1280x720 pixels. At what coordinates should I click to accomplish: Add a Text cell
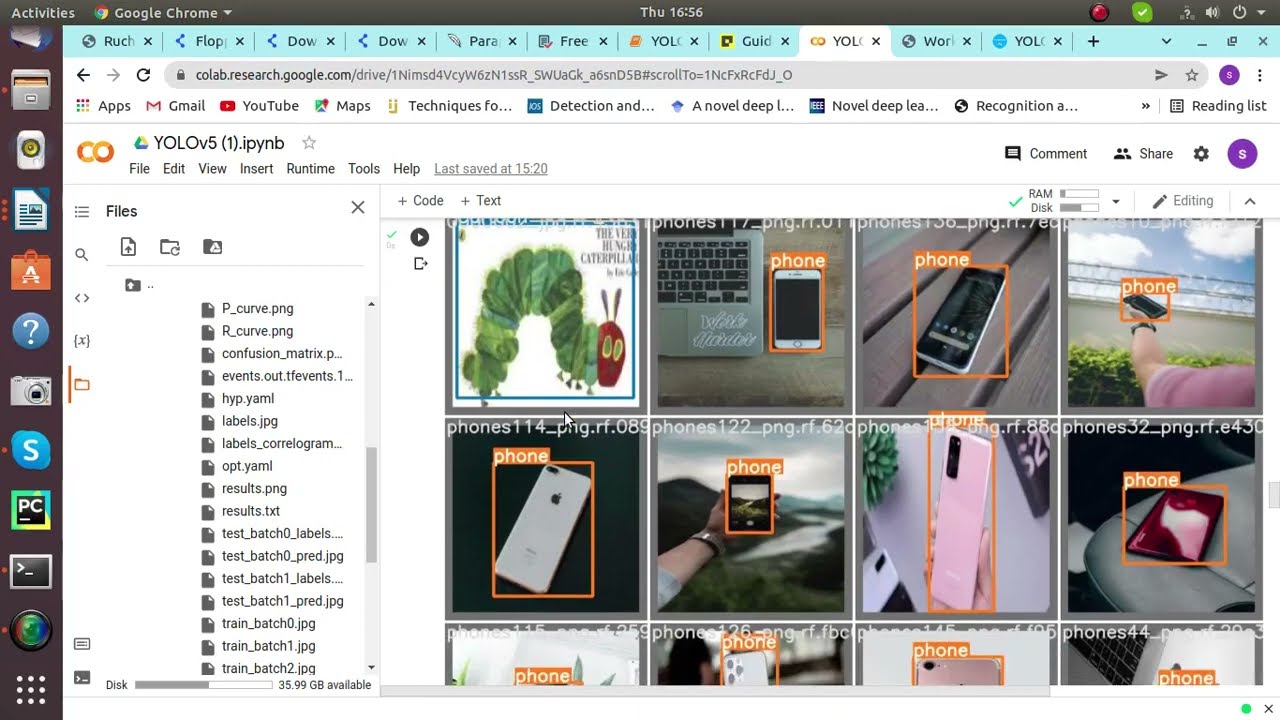pyautogui.click(x=481, y=201)
